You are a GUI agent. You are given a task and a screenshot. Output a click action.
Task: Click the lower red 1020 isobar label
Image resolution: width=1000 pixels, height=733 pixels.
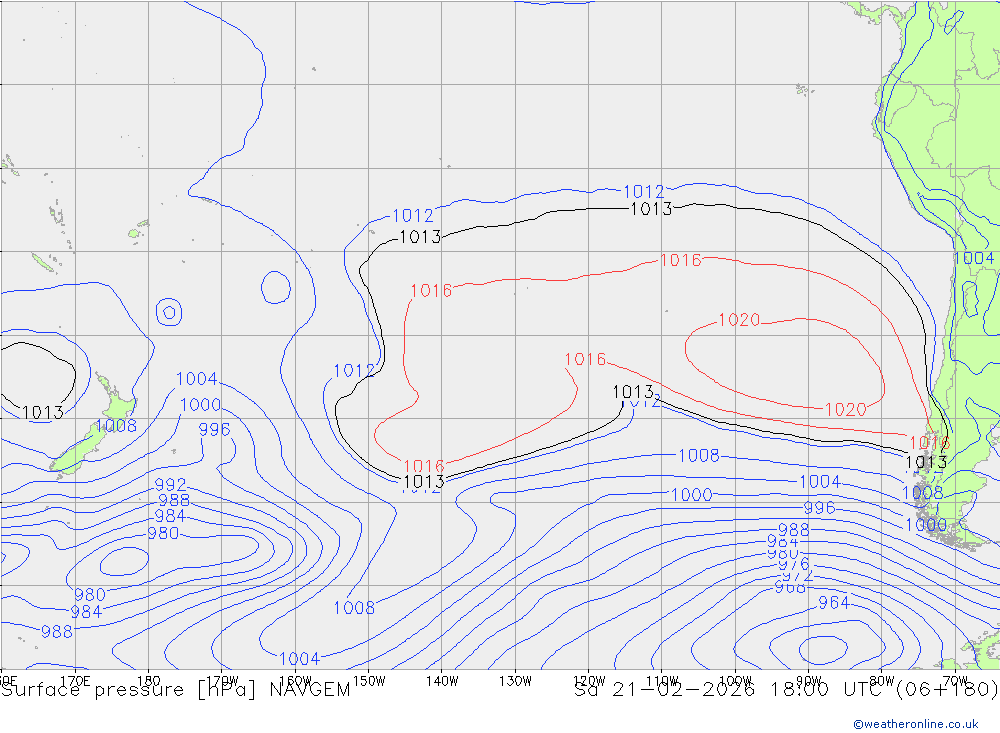coord(846,409)
